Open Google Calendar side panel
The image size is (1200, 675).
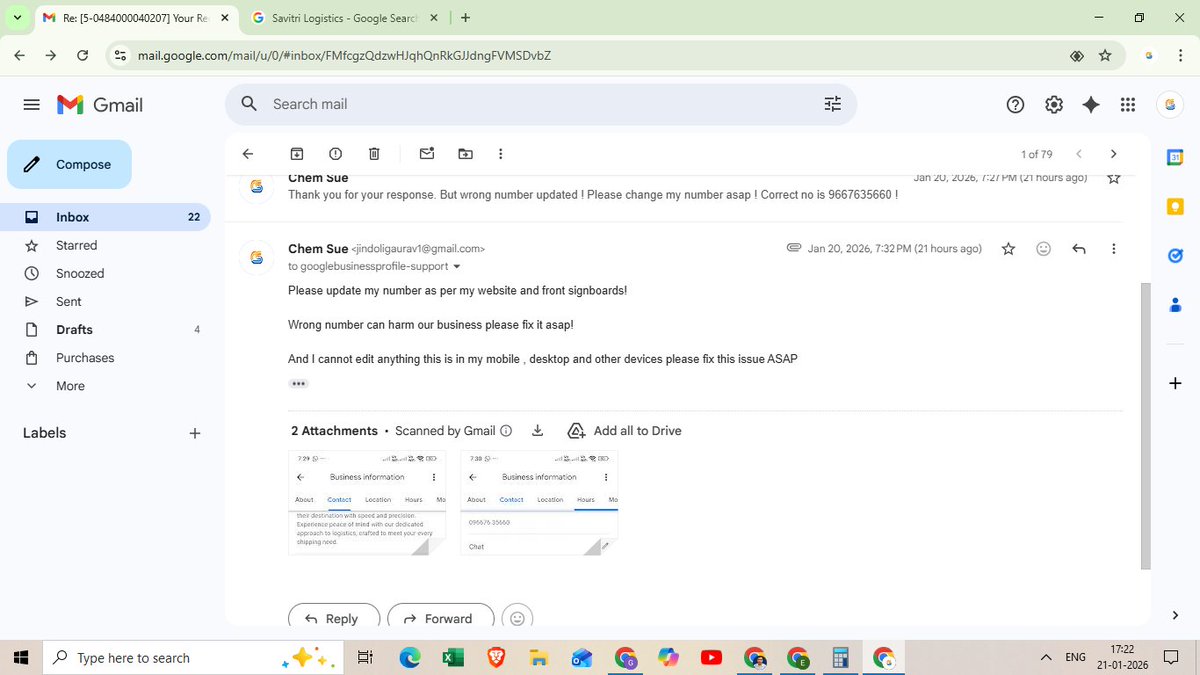1175,157
